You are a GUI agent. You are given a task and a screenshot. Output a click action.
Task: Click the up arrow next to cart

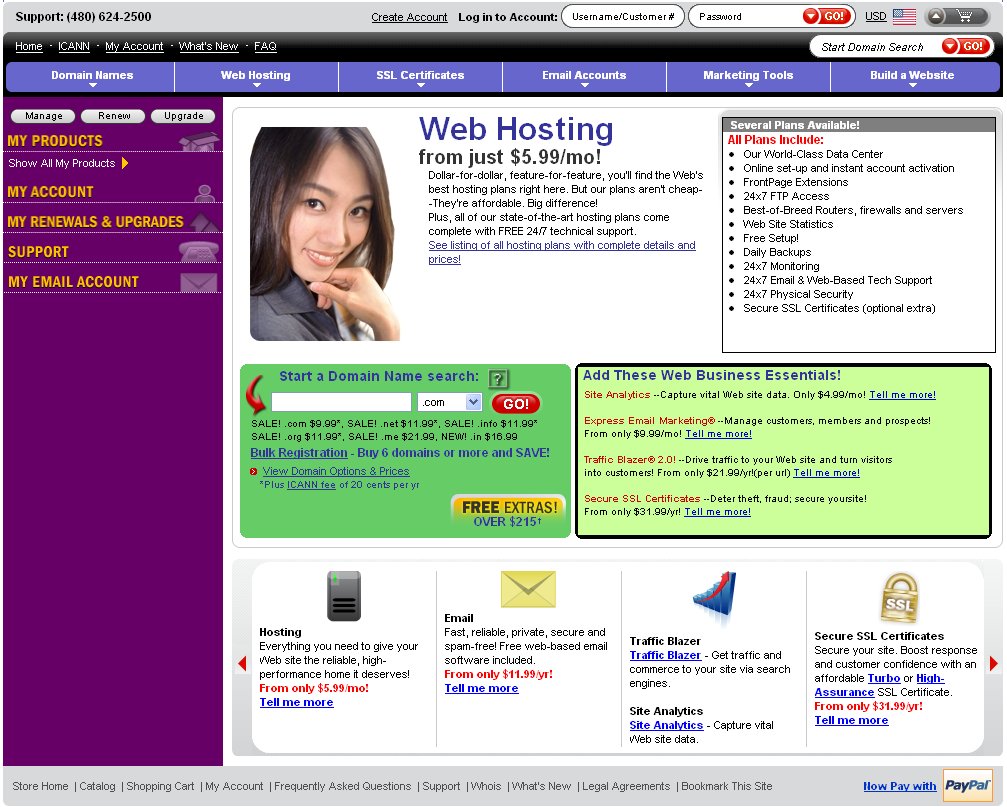(x=936, y=17)
